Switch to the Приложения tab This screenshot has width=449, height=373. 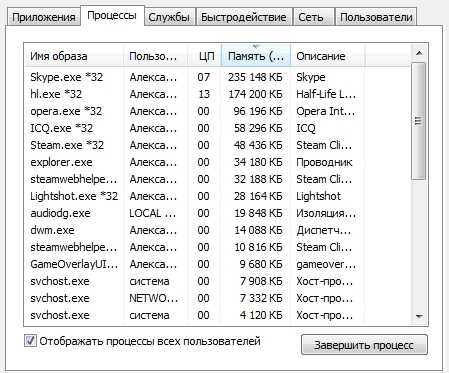[44, 17]
